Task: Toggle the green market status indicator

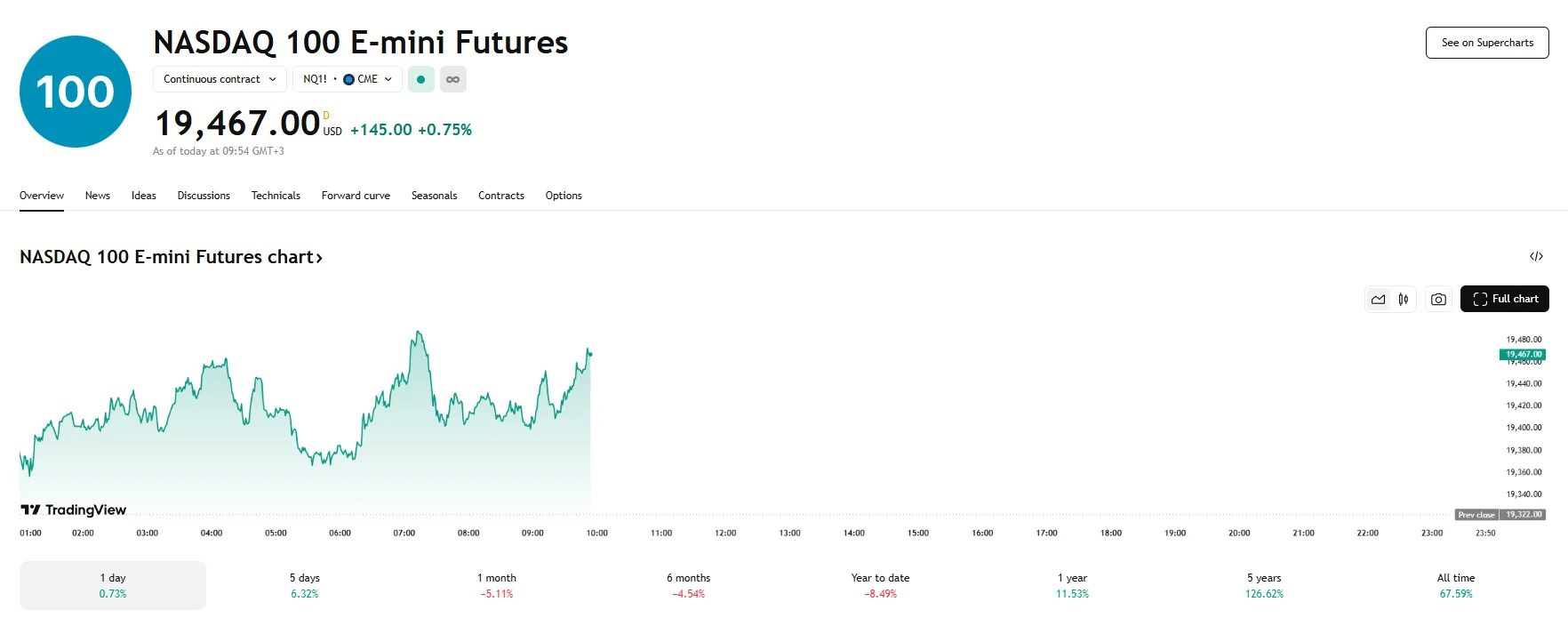Action: pyautogui.click(x=420, y=79)
